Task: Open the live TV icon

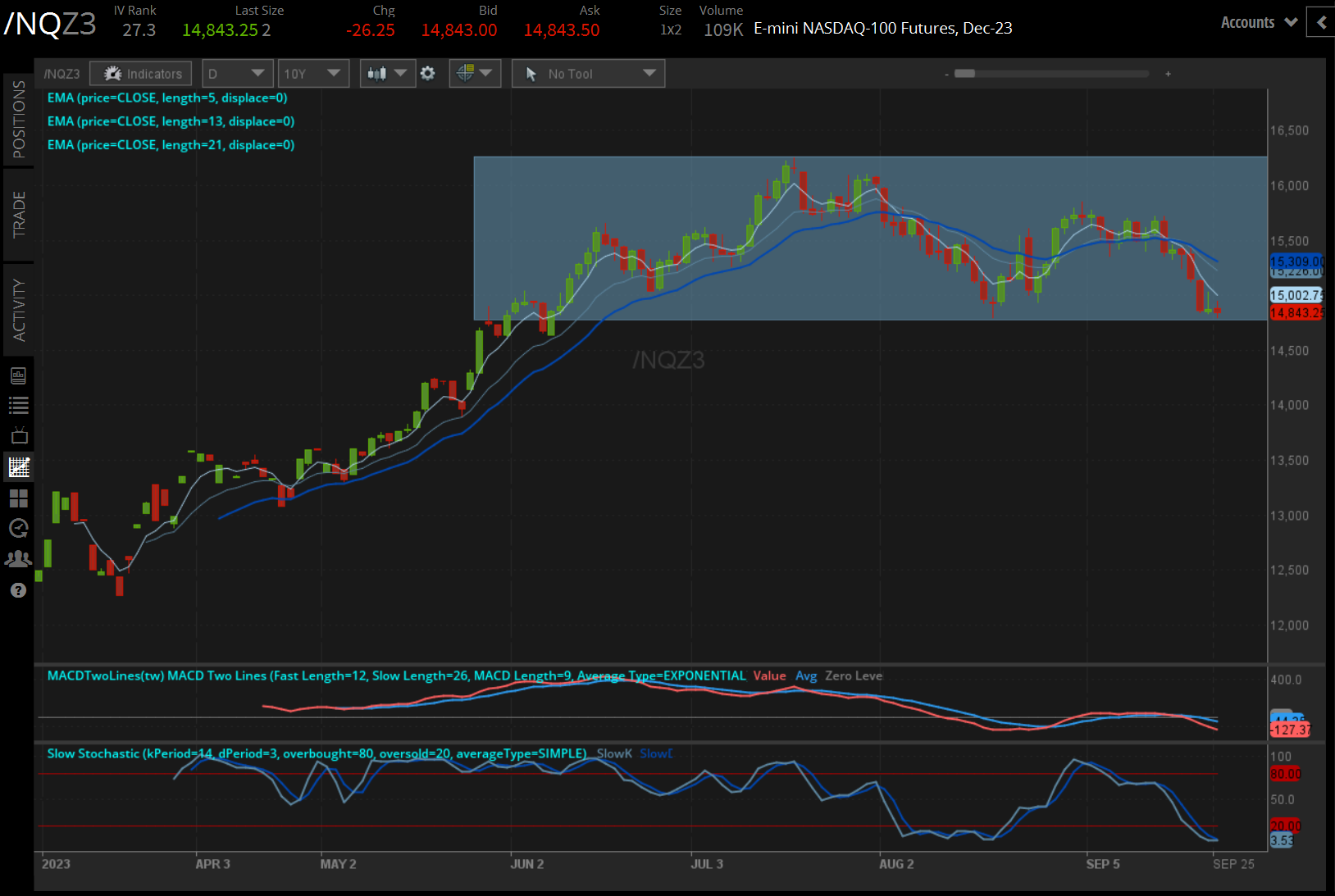Action: (18, 435)
